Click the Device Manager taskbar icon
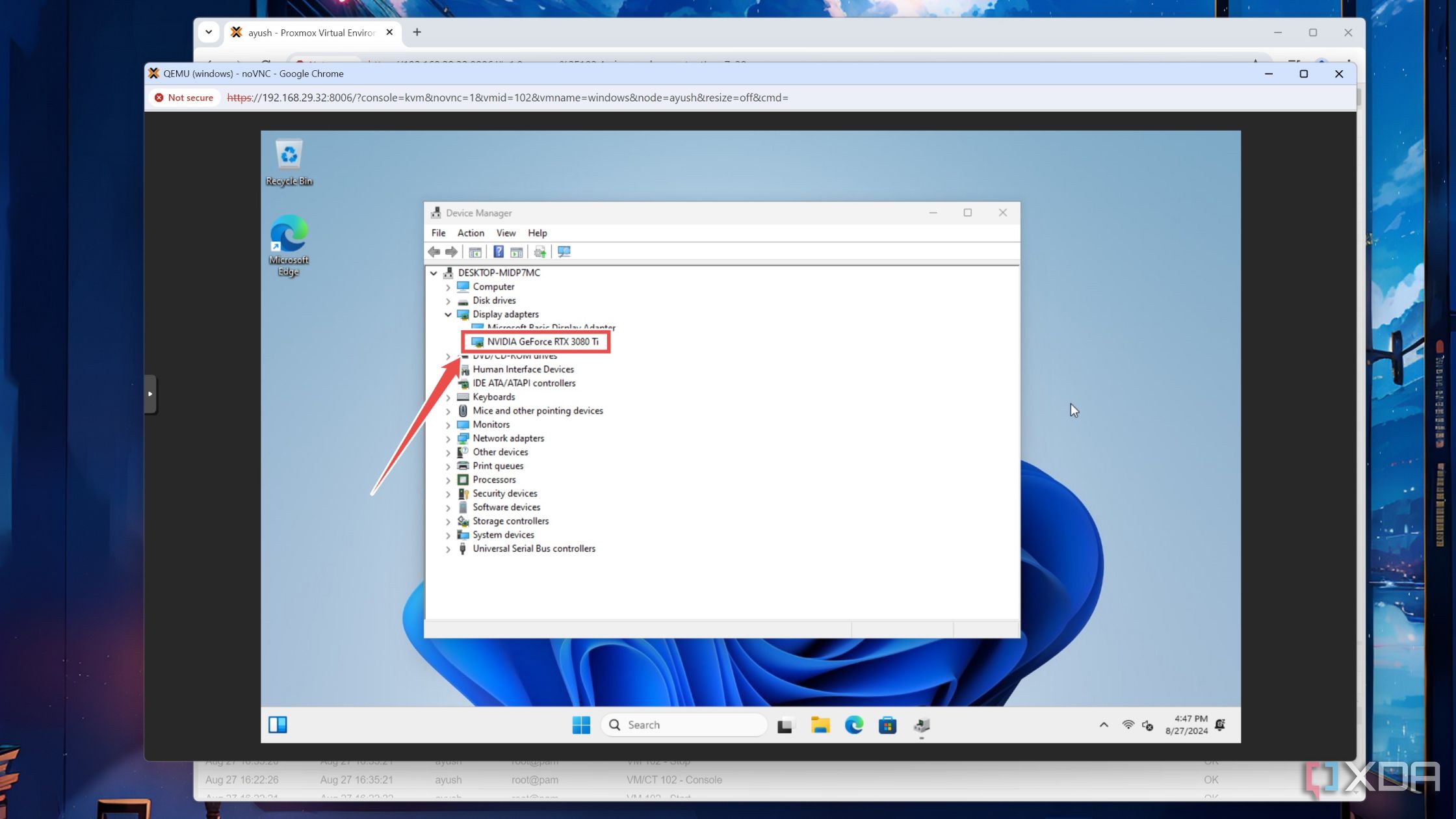The height and width of the screenshot is (819, 1456). 922,725
